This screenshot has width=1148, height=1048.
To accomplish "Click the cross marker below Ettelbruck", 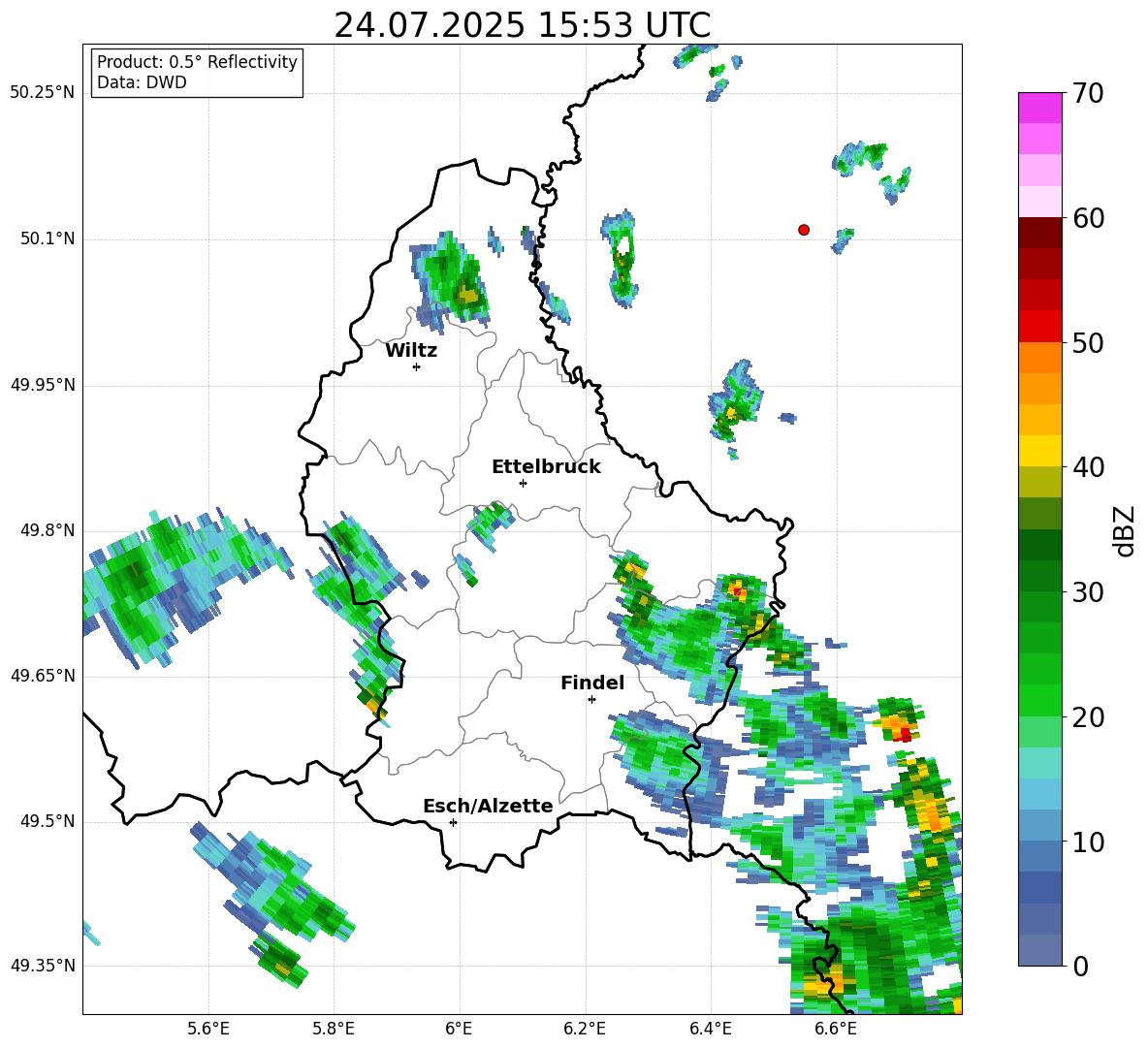I will click(x=523, y=483).
